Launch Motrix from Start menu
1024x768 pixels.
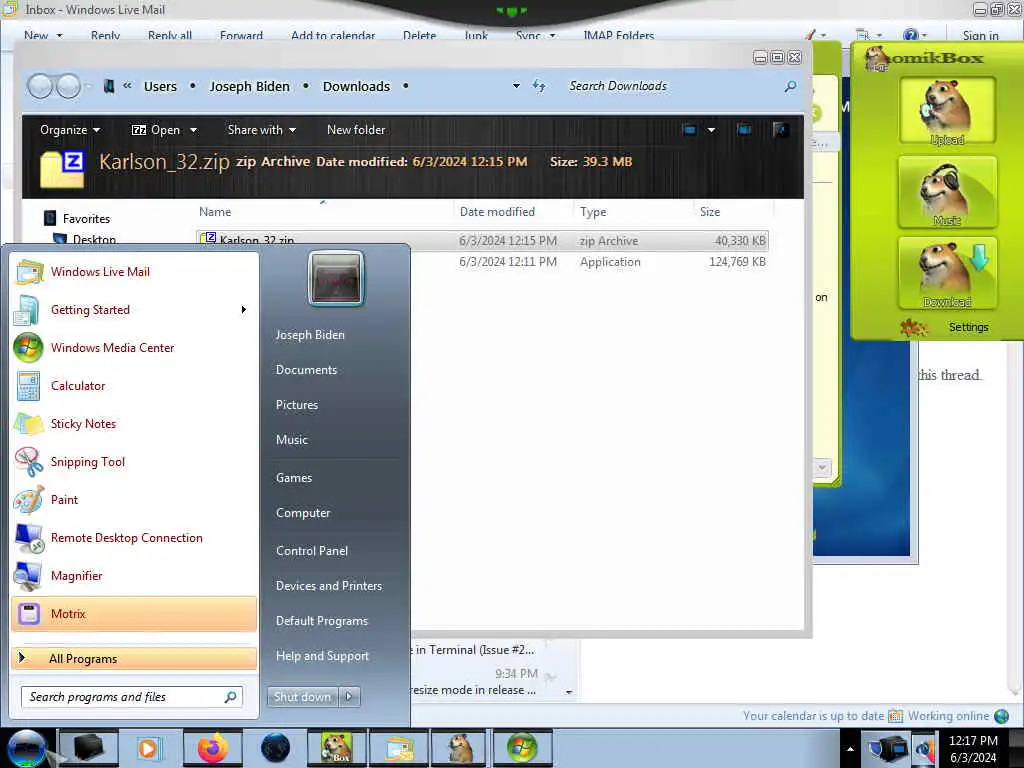[x=134, y=614]
